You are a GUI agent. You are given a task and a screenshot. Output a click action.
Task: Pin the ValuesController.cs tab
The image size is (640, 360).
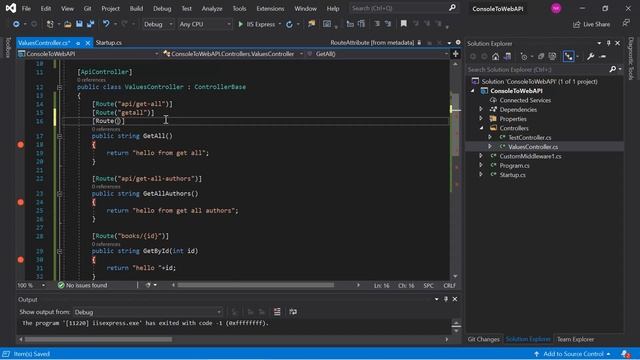pos(78,43)
